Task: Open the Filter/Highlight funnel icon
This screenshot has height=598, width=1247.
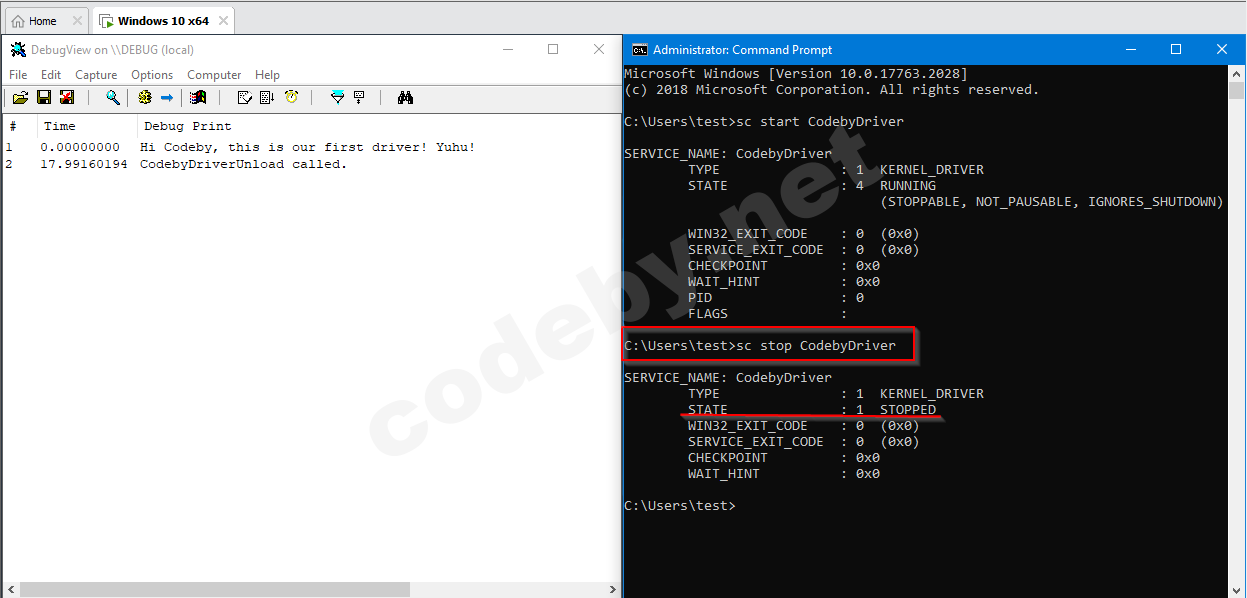Action: [x=337, y=97]
